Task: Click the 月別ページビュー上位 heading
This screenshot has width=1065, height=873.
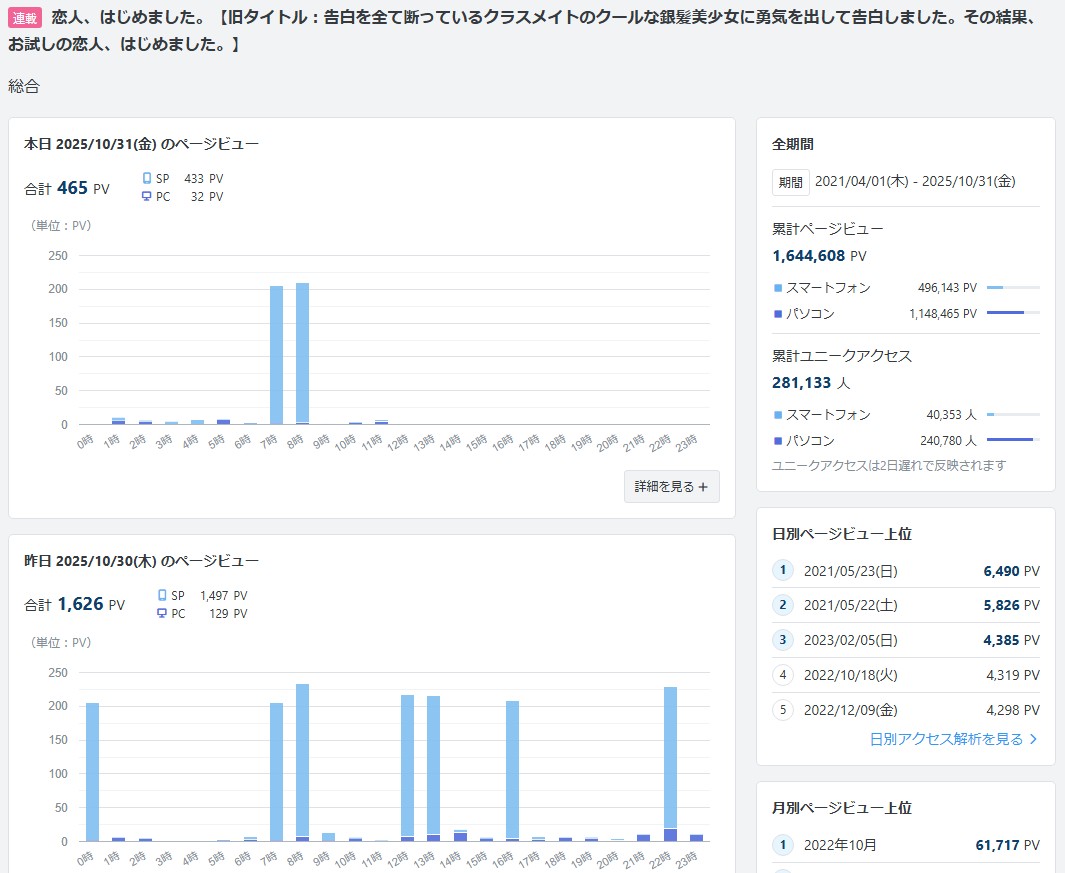Action: click(x=842, y=808)
